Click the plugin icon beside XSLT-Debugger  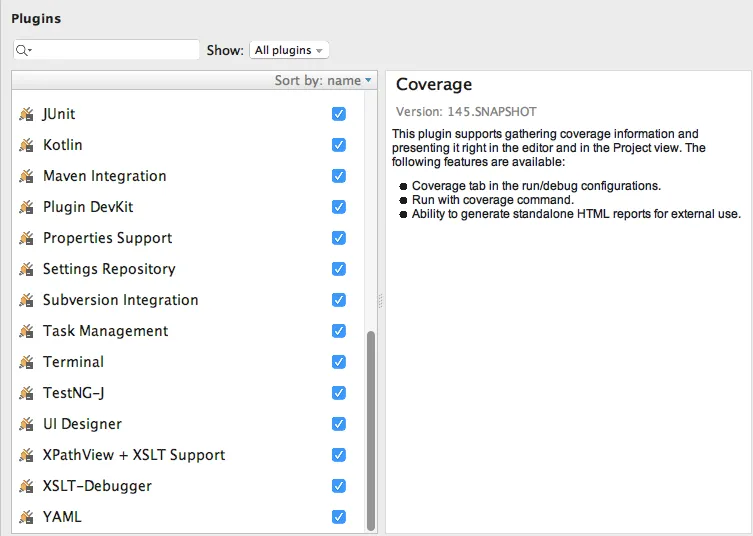coord(26,486)
